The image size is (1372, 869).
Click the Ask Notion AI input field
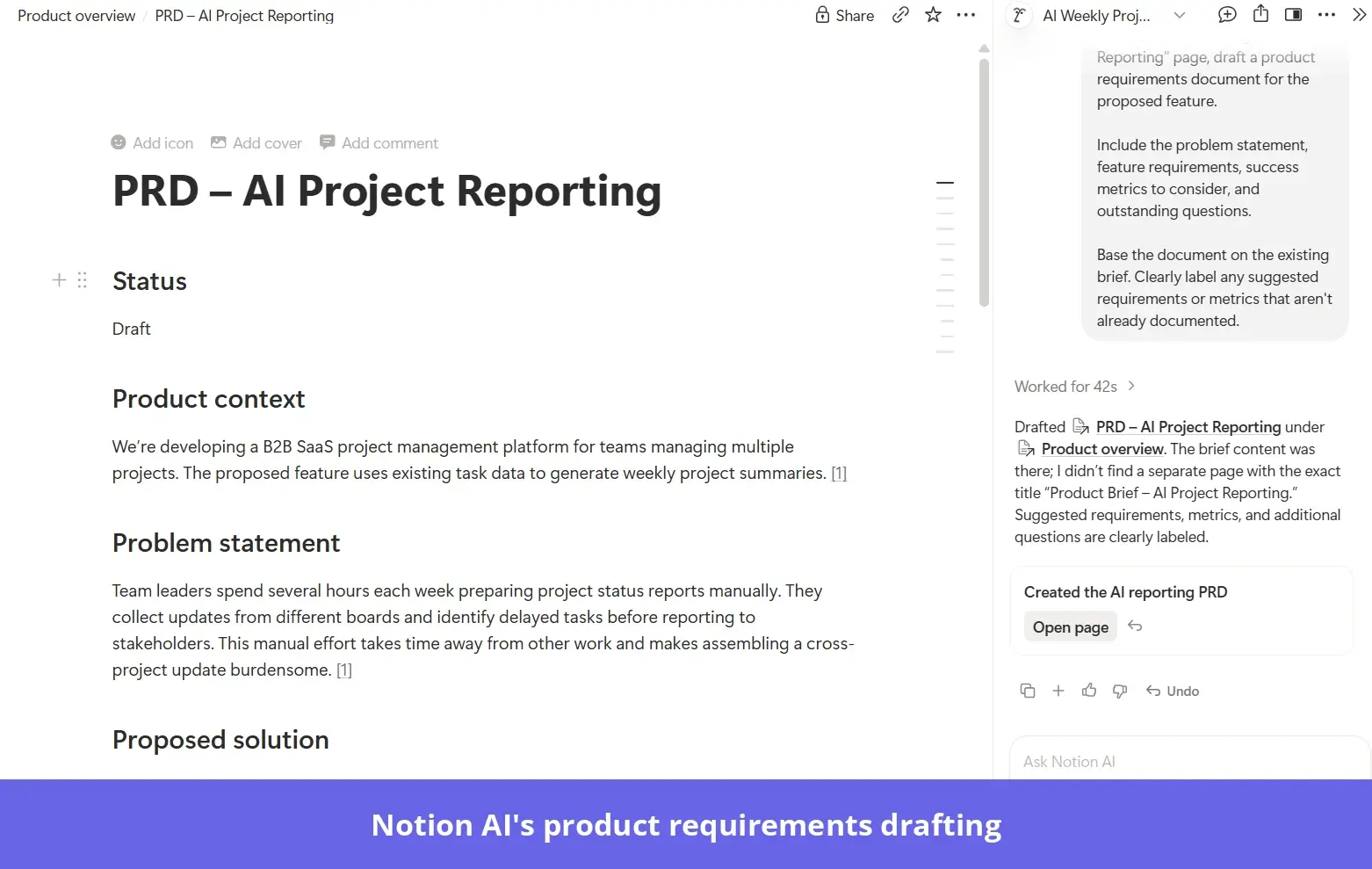[x=1189, y=761]
